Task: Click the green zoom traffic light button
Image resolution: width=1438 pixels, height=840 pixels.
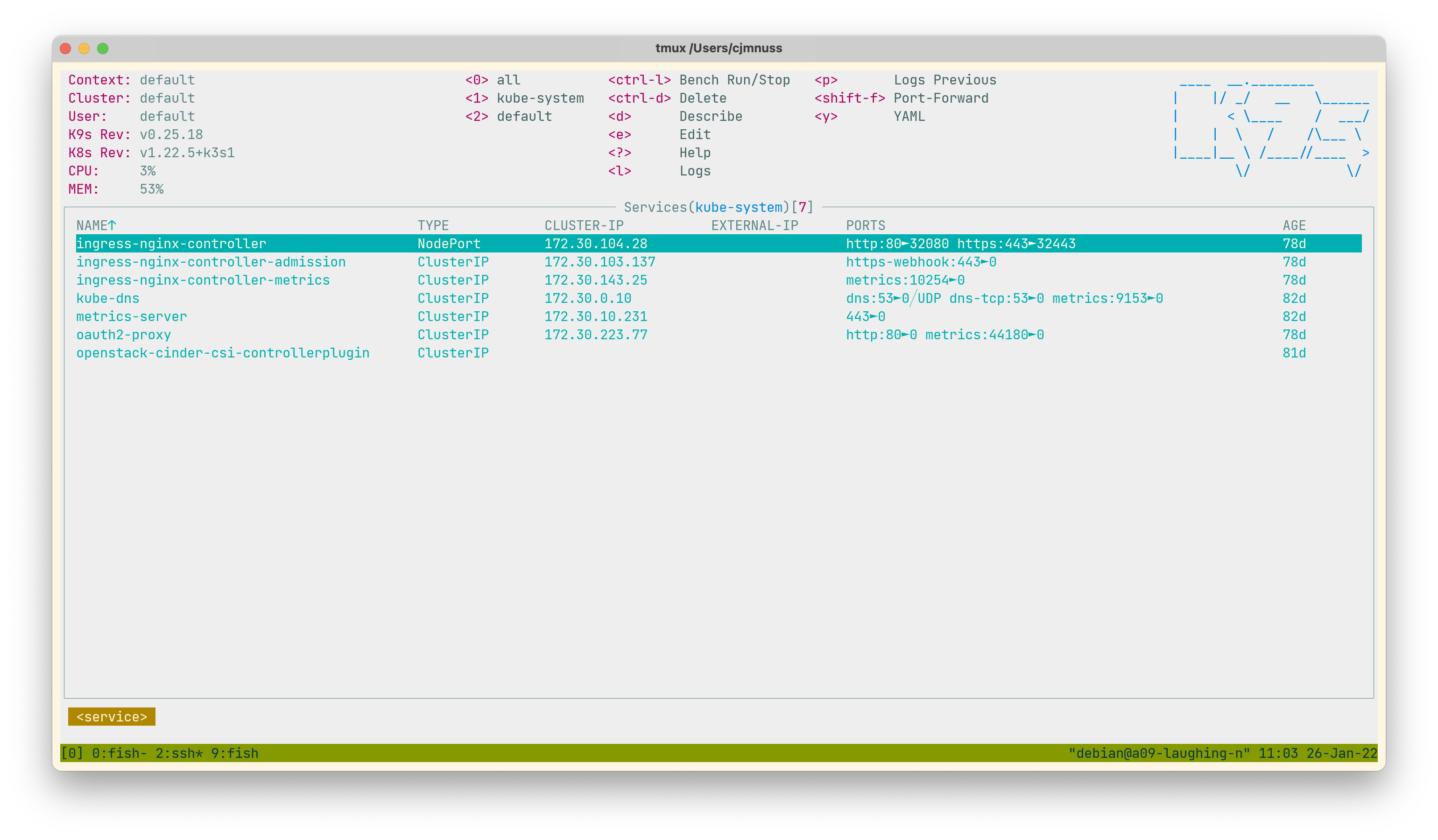Action: pyautogui.click(x=103, y=49)
